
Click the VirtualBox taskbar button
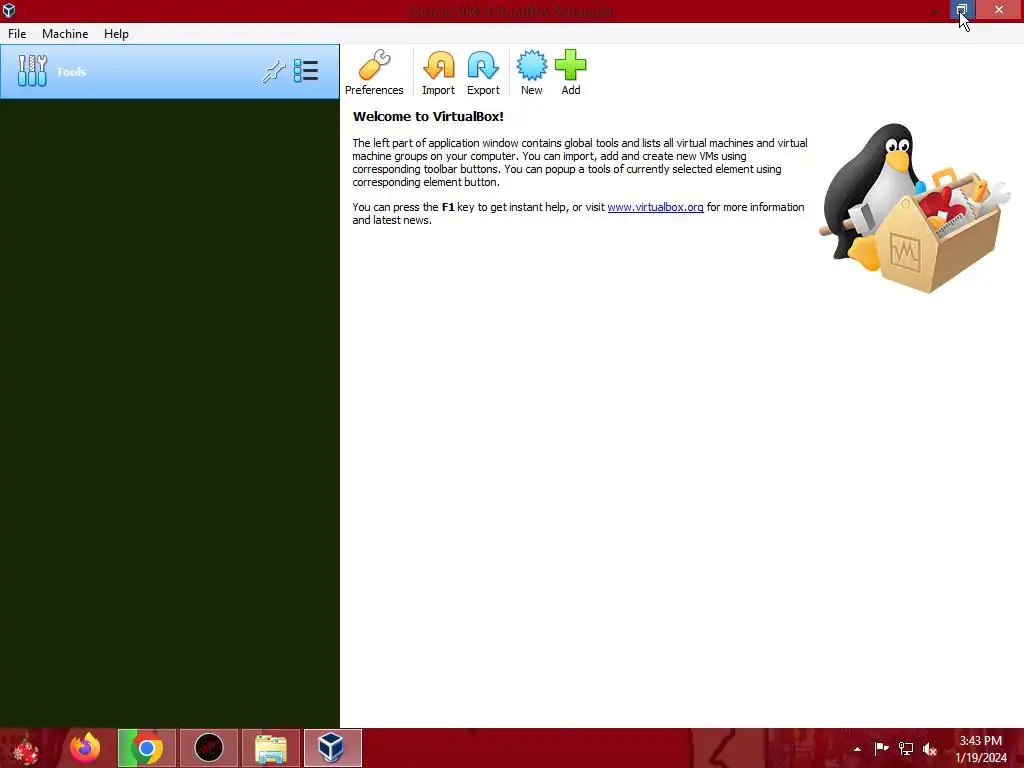(332, 748)
